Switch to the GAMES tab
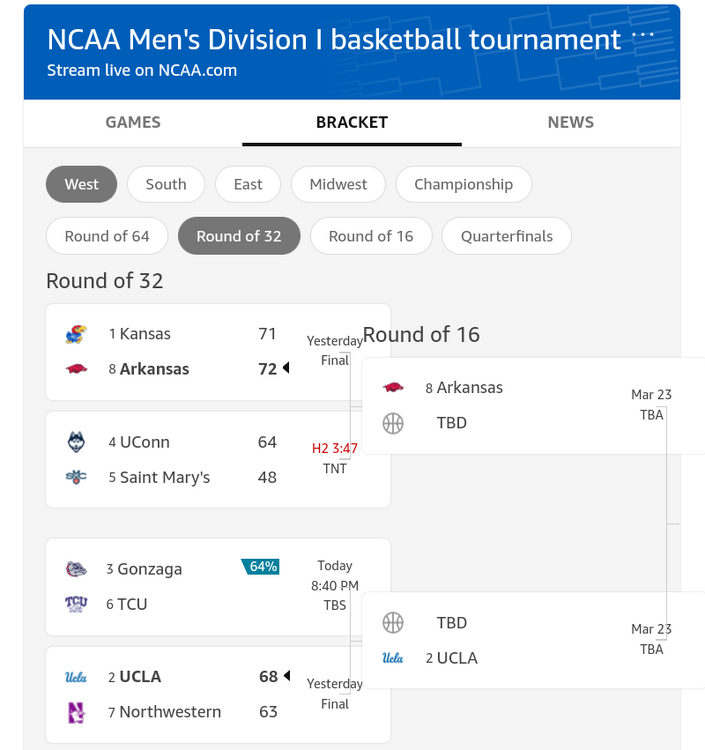705x750 pixels. coord(133,122)
